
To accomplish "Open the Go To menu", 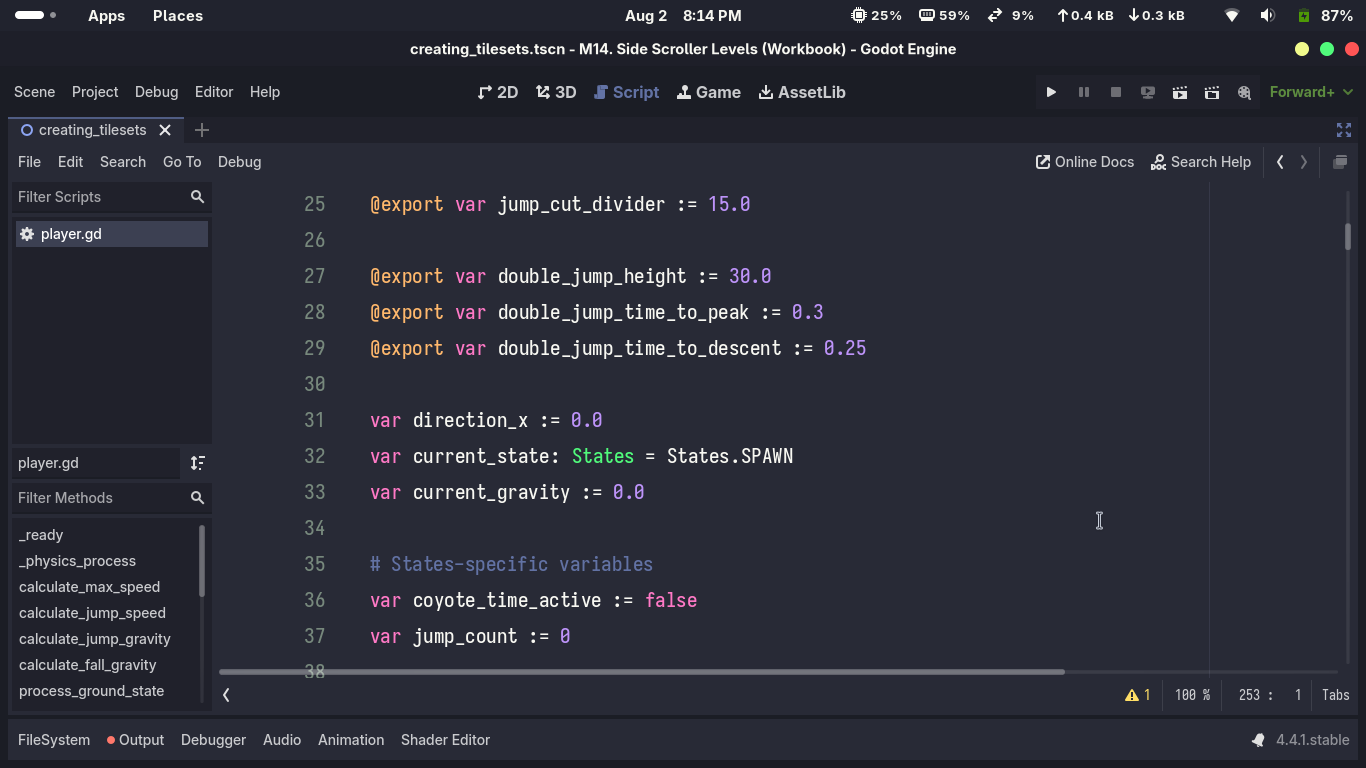I will point(182,162).
